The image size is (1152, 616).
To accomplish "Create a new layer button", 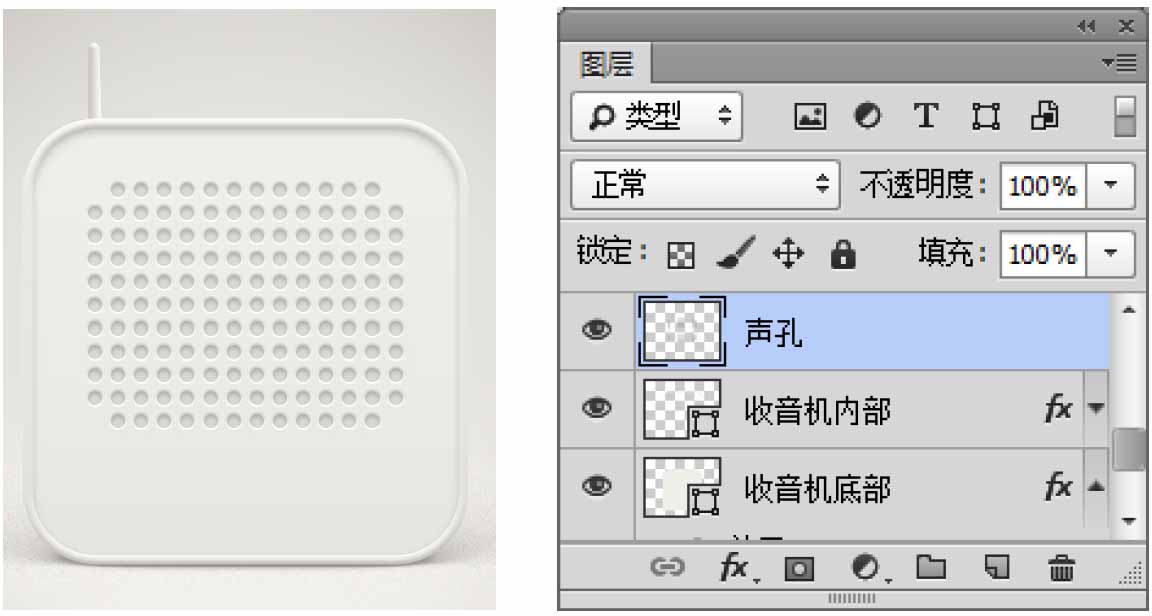I will [997, 567].
